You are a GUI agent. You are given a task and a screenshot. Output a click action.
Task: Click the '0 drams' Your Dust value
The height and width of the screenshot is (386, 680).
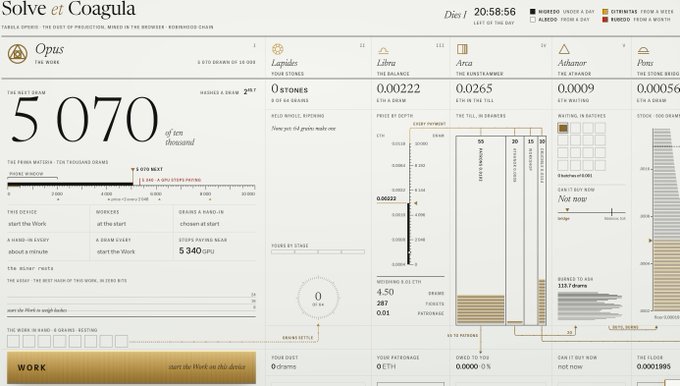284,366
